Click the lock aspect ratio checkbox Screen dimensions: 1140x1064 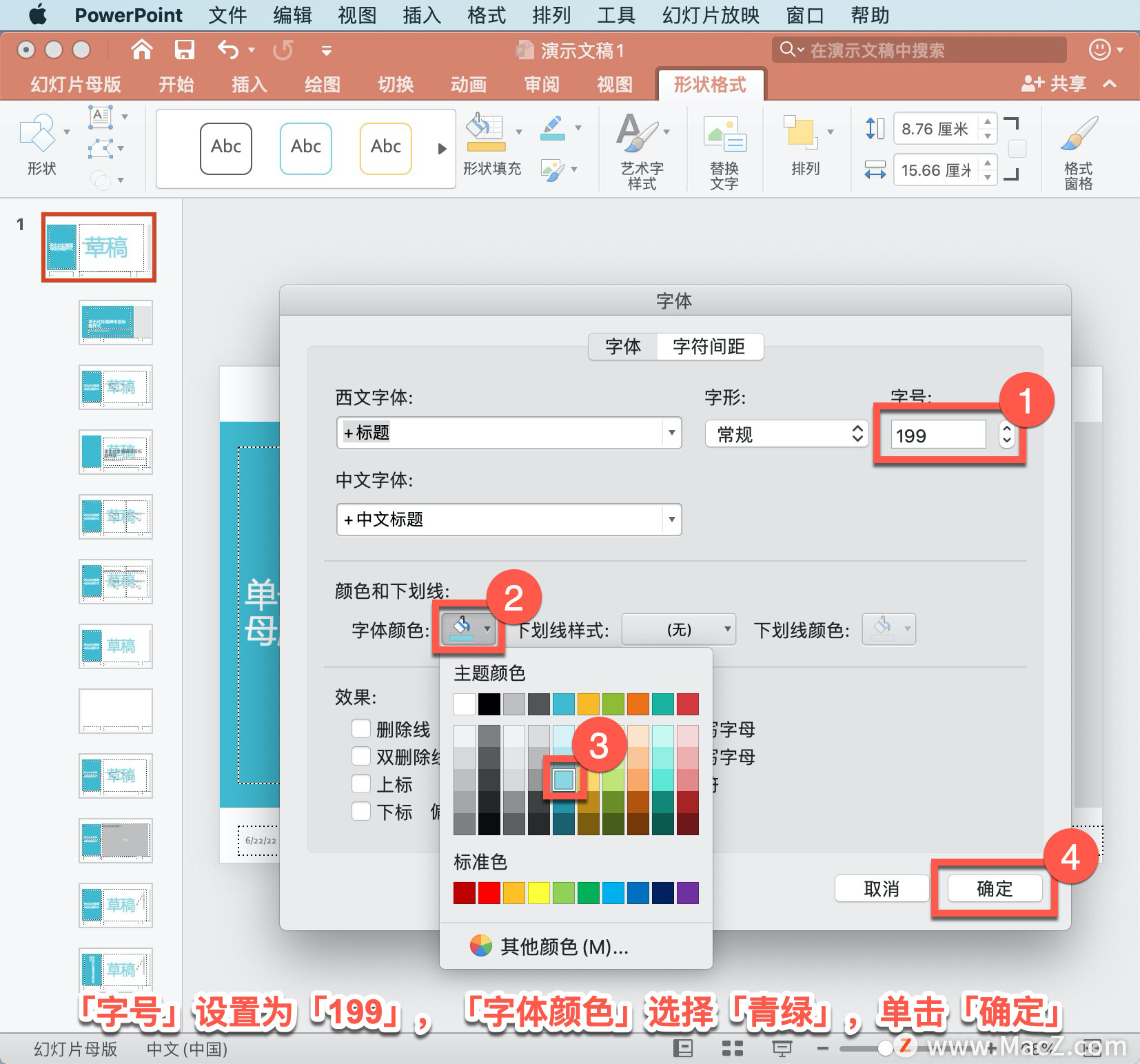(x=1017, y=149)
